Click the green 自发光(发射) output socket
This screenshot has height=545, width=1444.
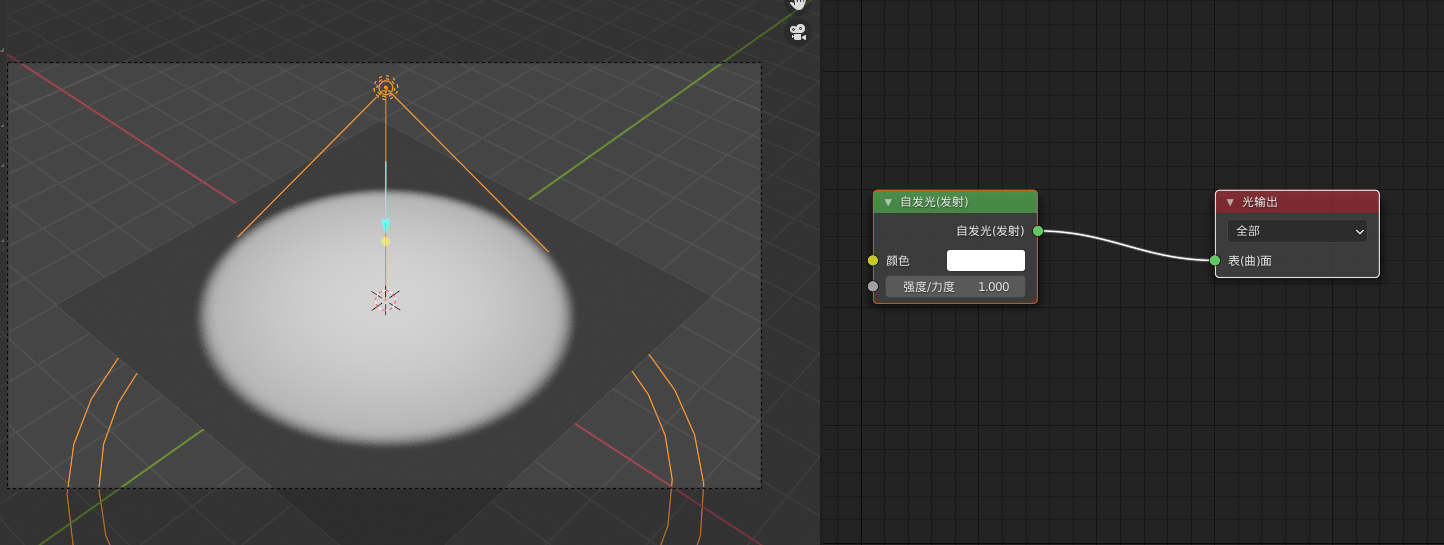click(x=1038, y=231)
